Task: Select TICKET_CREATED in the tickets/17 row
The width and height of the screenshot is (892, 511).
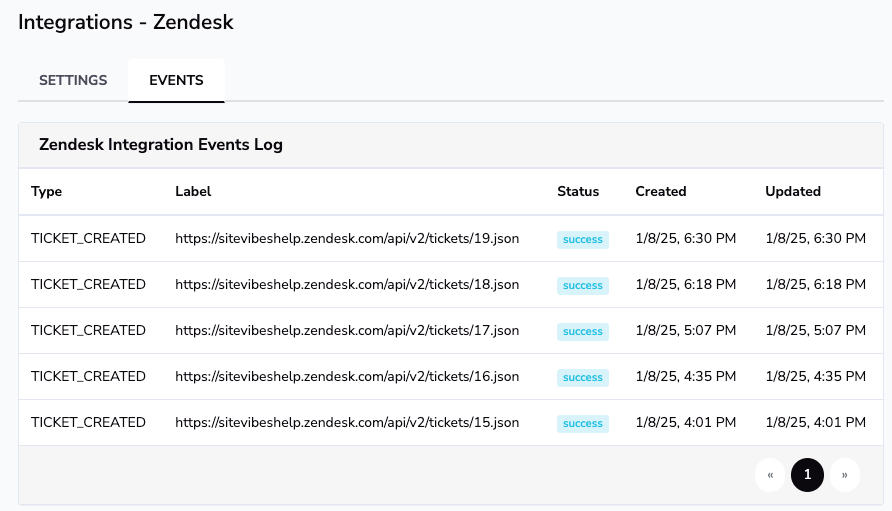Action: pyautogui.click(x=88, y=331)
